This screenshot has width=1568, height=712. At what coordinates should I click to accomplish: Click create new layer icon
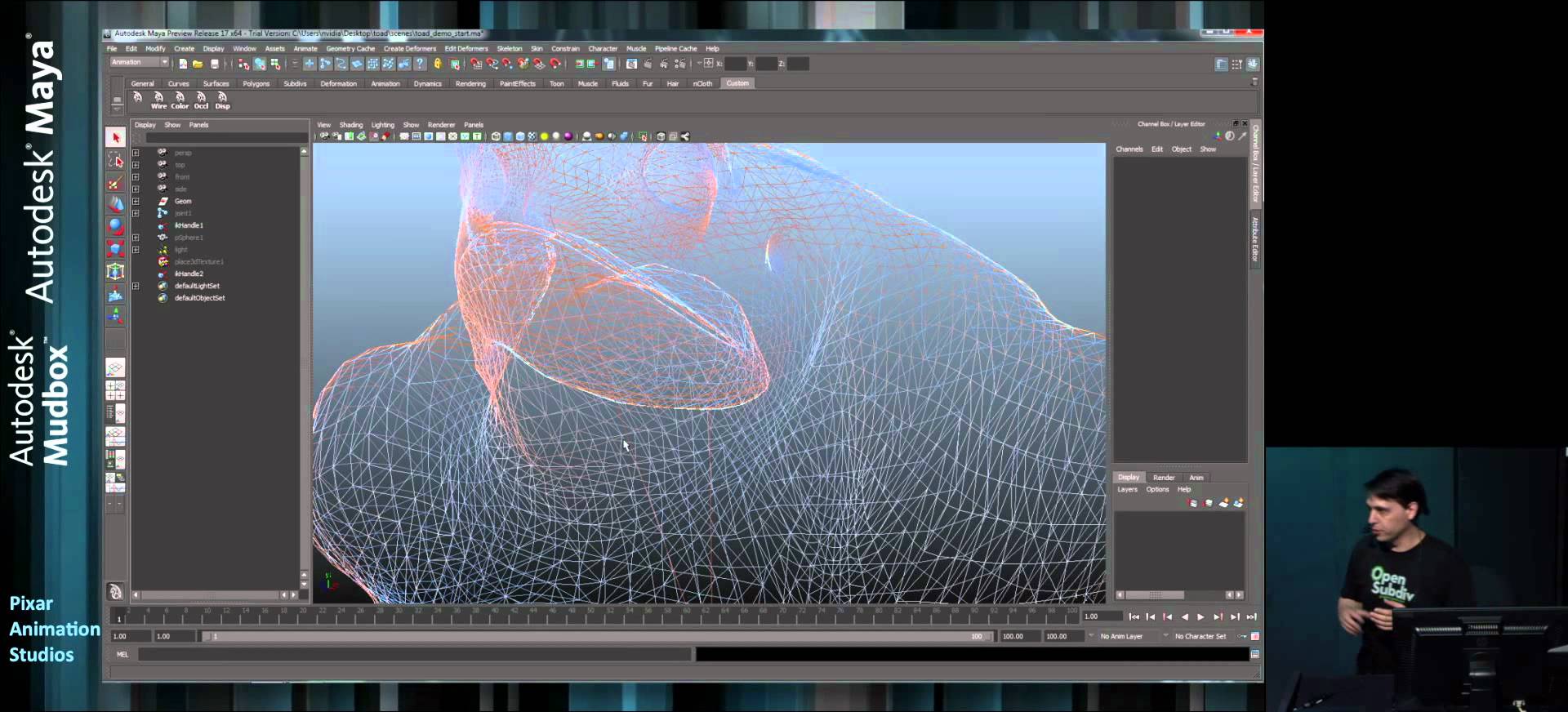click(x=1223, y=503)
